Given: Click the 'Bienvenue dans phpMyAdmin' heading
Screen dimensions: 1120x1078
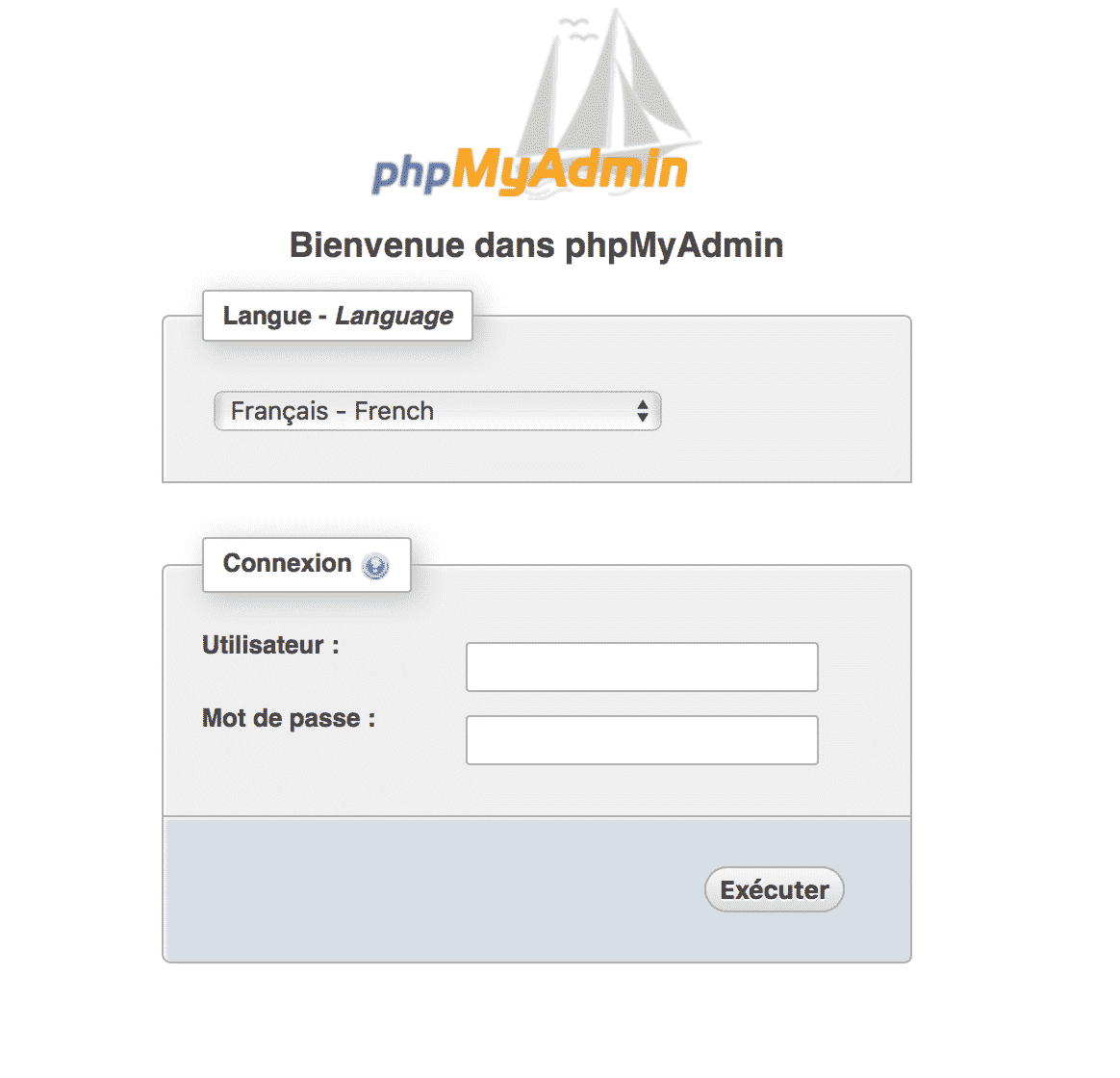Looking at the screenshot, I should pos(536,245).
